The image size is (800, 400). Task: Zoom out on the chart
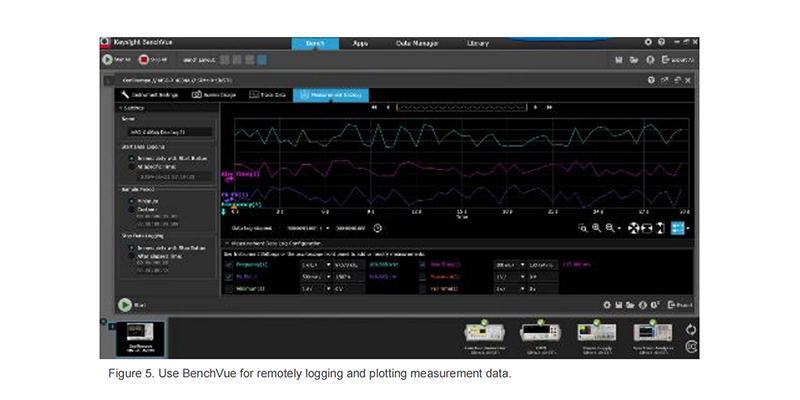(610, 228)
